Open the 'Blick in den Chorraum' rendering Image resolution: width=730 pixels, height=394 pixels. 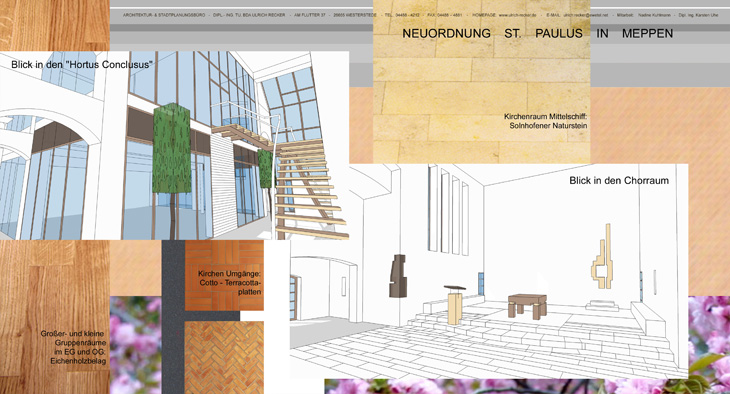[489, 271]
